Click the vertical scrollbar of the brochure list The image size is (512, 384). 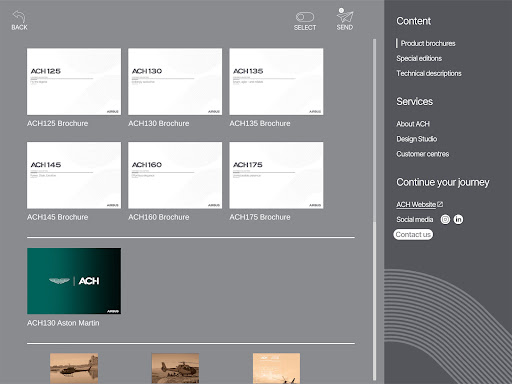374,209
